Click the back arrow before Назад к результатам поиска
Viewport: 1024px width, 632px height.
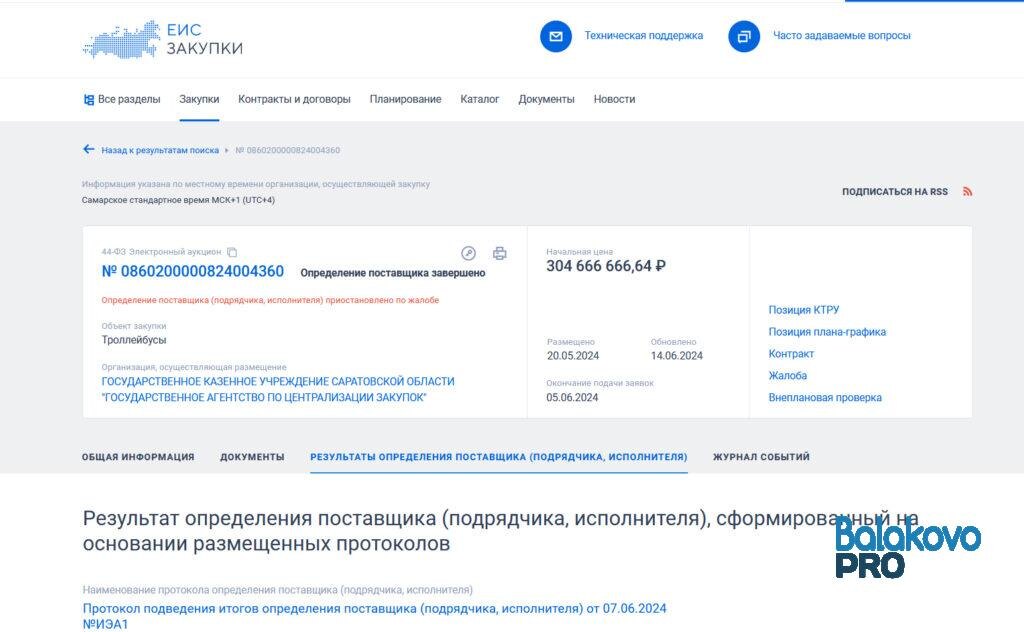pyautogui.click(x=88, y=149)
